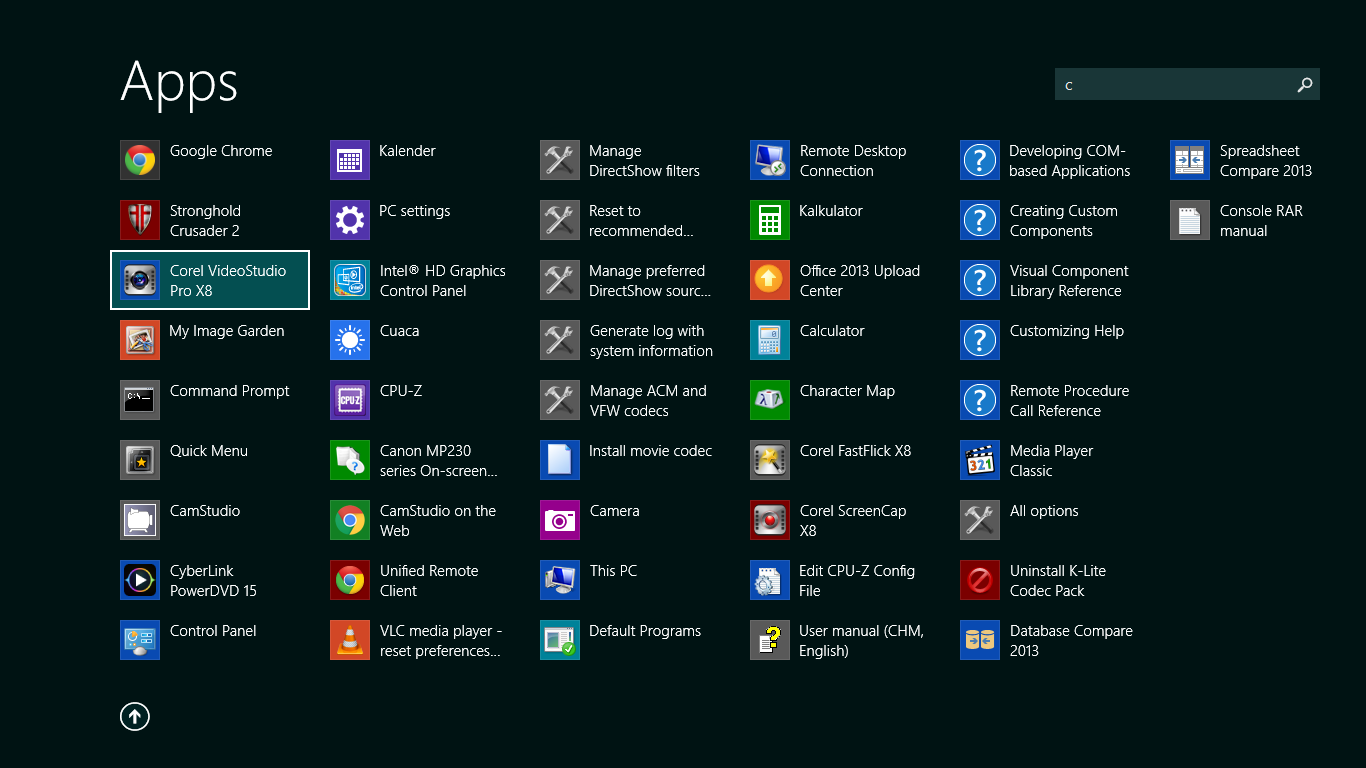Open the Database Compare 2013 icon
This screenshot has width=1366, height=768.
pyautogui.click(x=980, y=640)
